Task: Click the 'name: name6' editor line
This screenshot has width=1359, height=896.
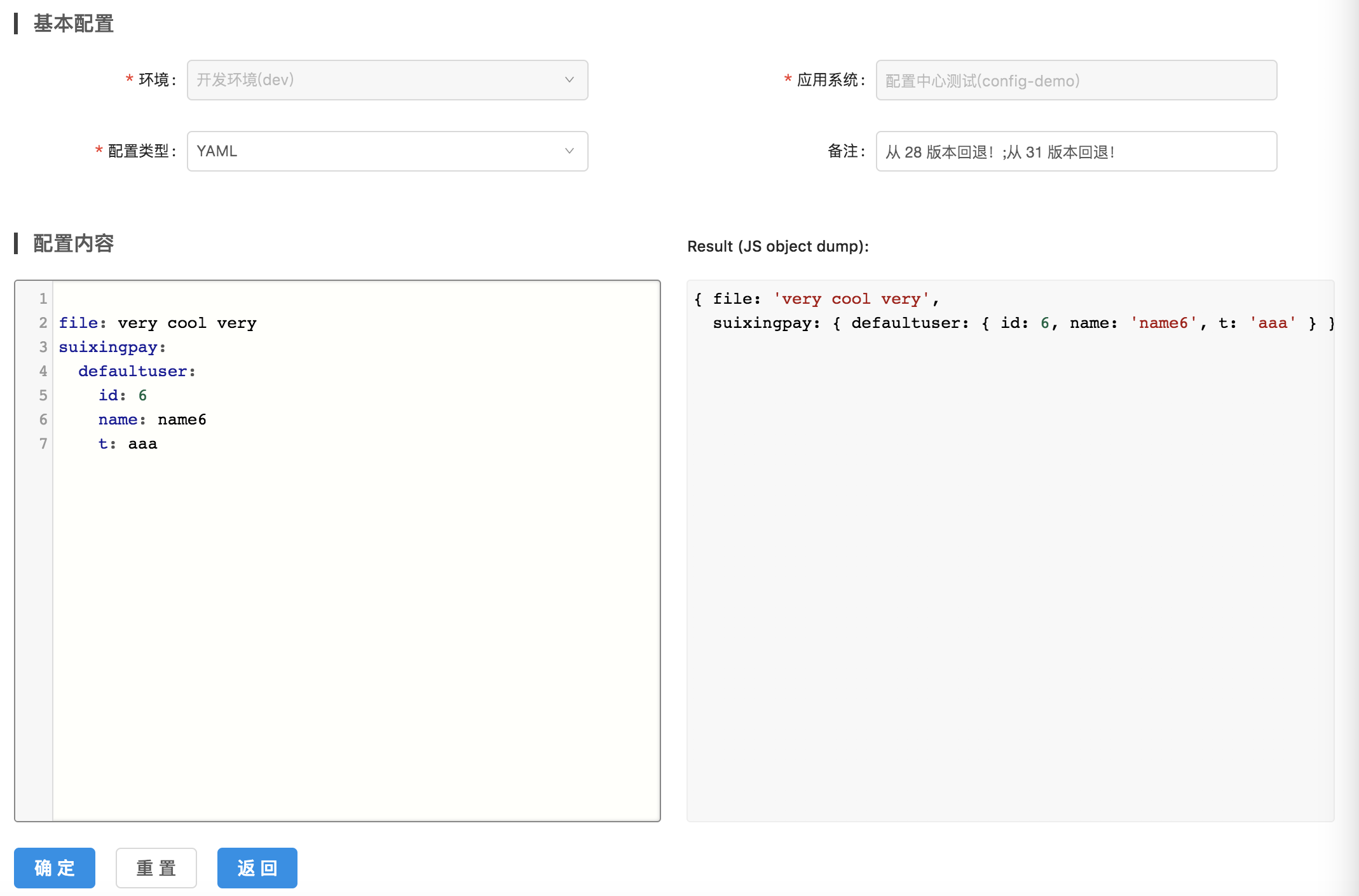Action: coord(152,419)
